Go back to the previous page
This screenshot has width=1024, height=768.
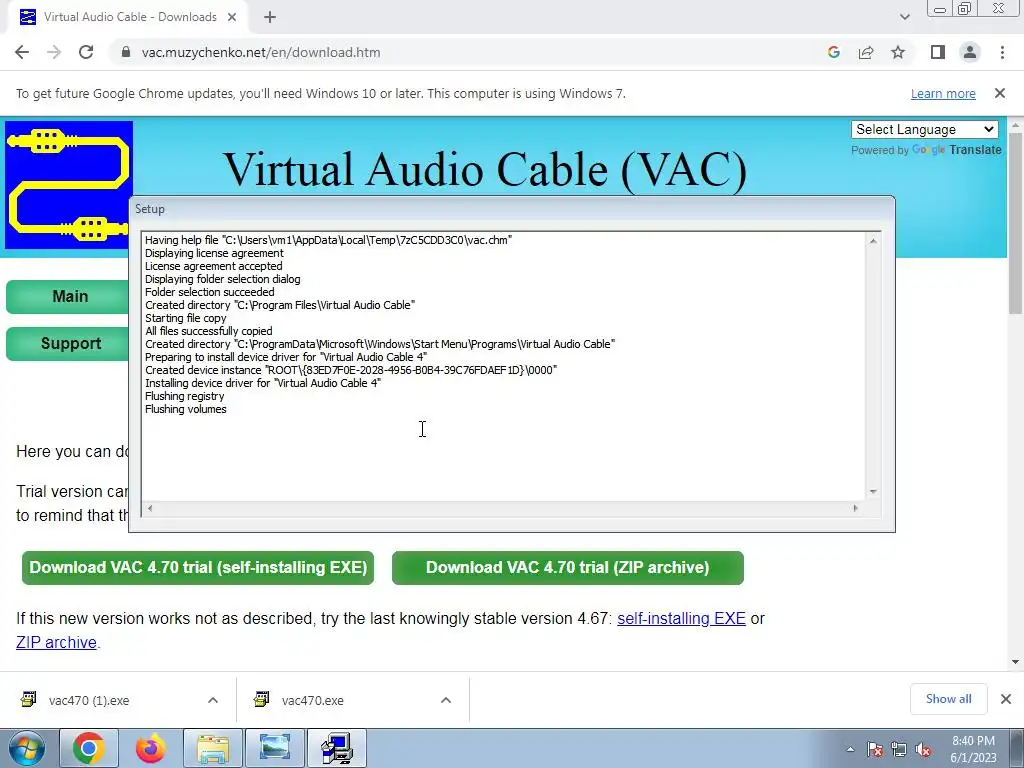[x=22, y=52]
